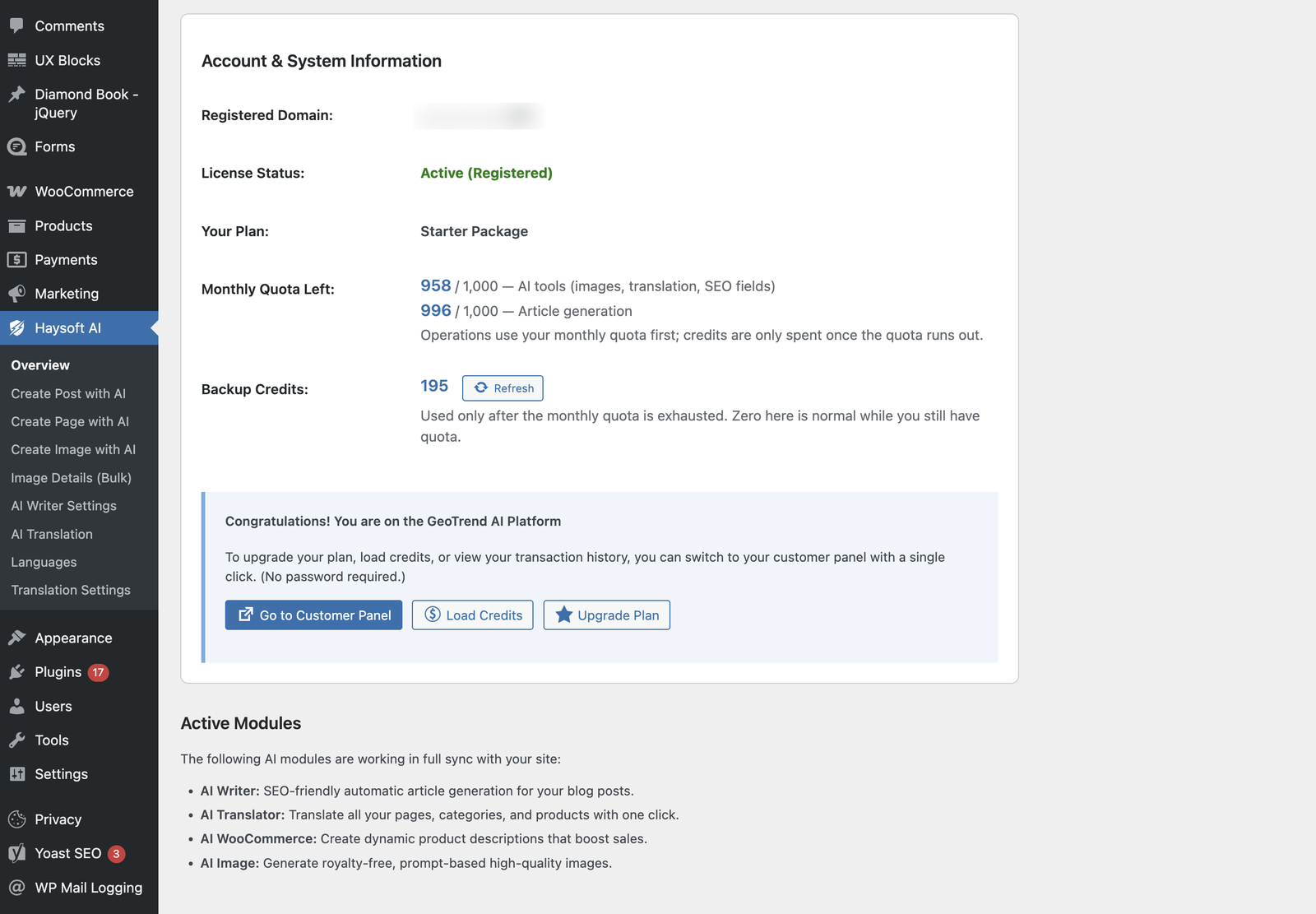Refresh the backup credits
Viewport: 1316px width, 914px height.
pyautogui.click(x=503, y=388)
